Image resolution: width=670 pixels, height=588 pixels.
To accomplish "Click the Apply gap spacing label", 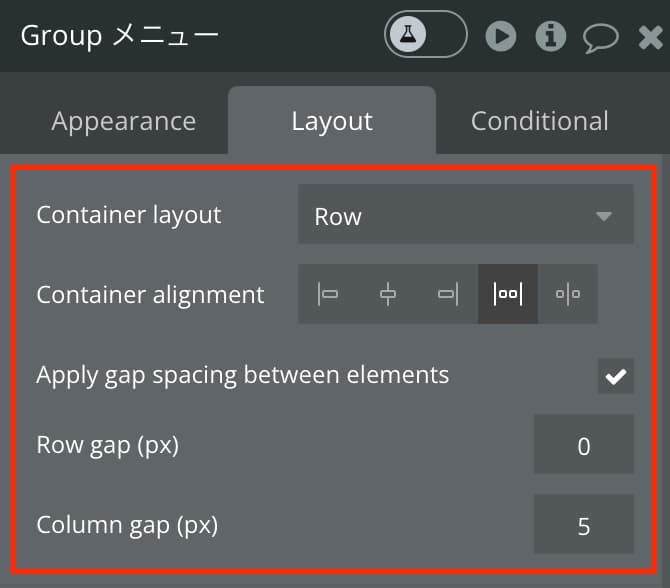I will pyautogui.click(x=243, y=376).
